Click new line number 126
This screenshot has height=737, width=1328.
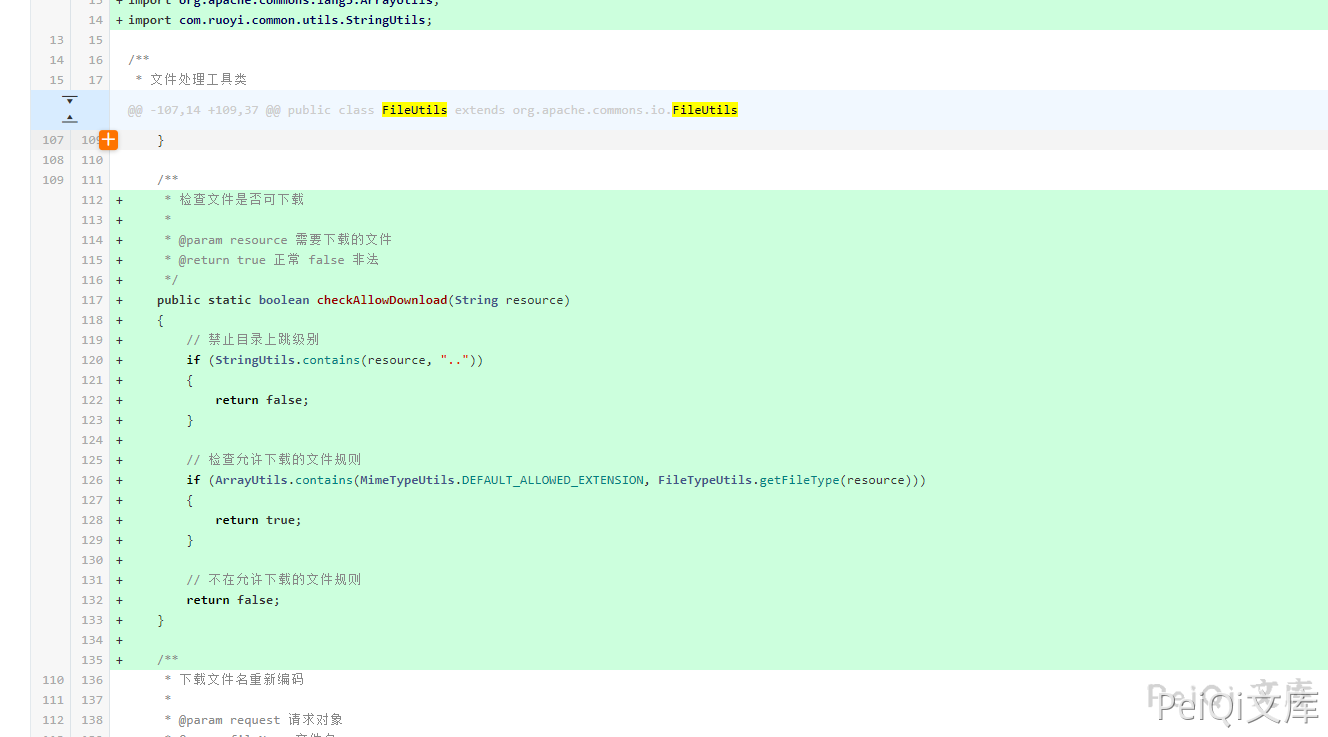(x=92, y=480)
